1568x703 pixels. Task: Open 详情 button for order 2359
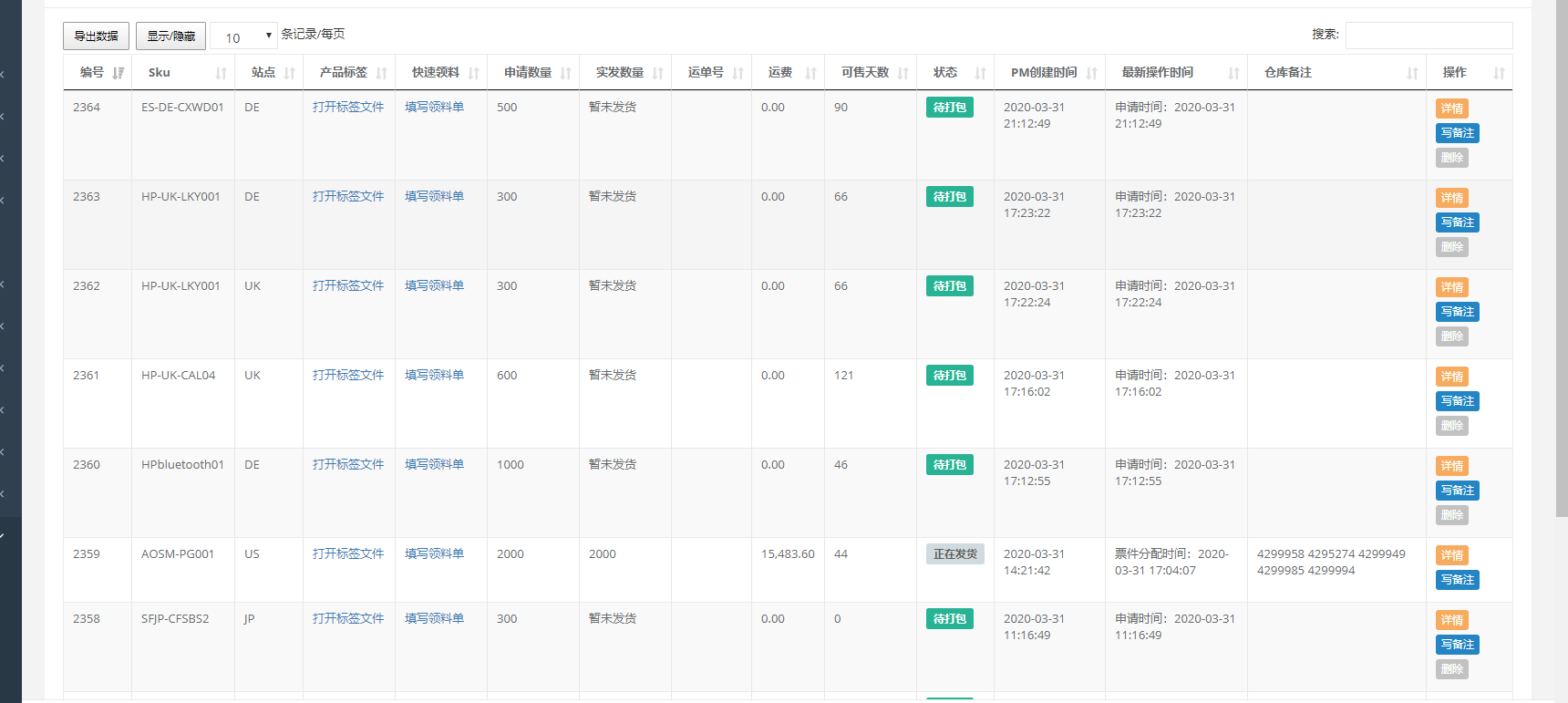coord(1451,555)
